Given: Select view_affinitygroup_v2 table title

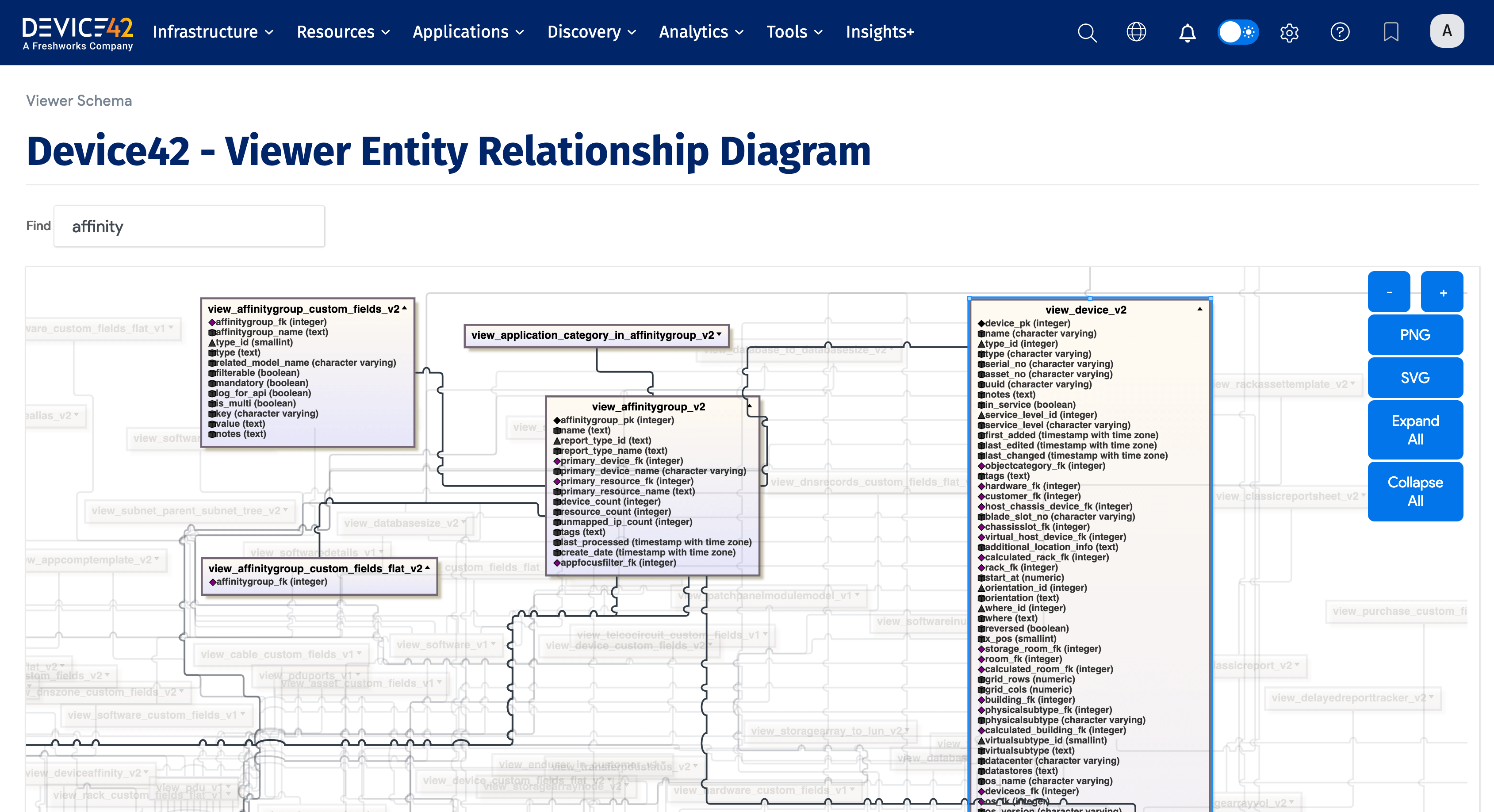Looking at the screenshot, I should 648,406.
